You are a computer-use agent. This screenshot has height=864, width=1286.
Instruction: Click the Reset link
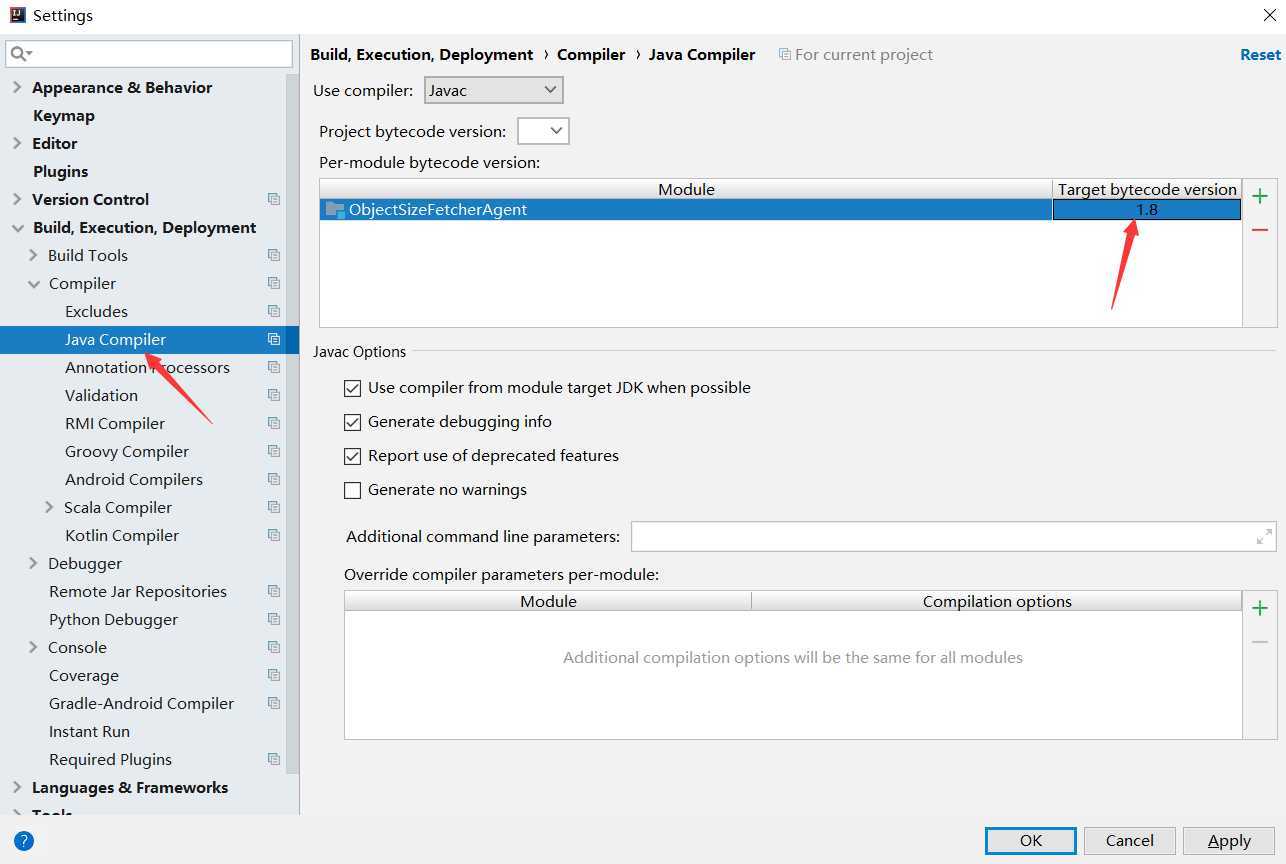point(1260,55)
